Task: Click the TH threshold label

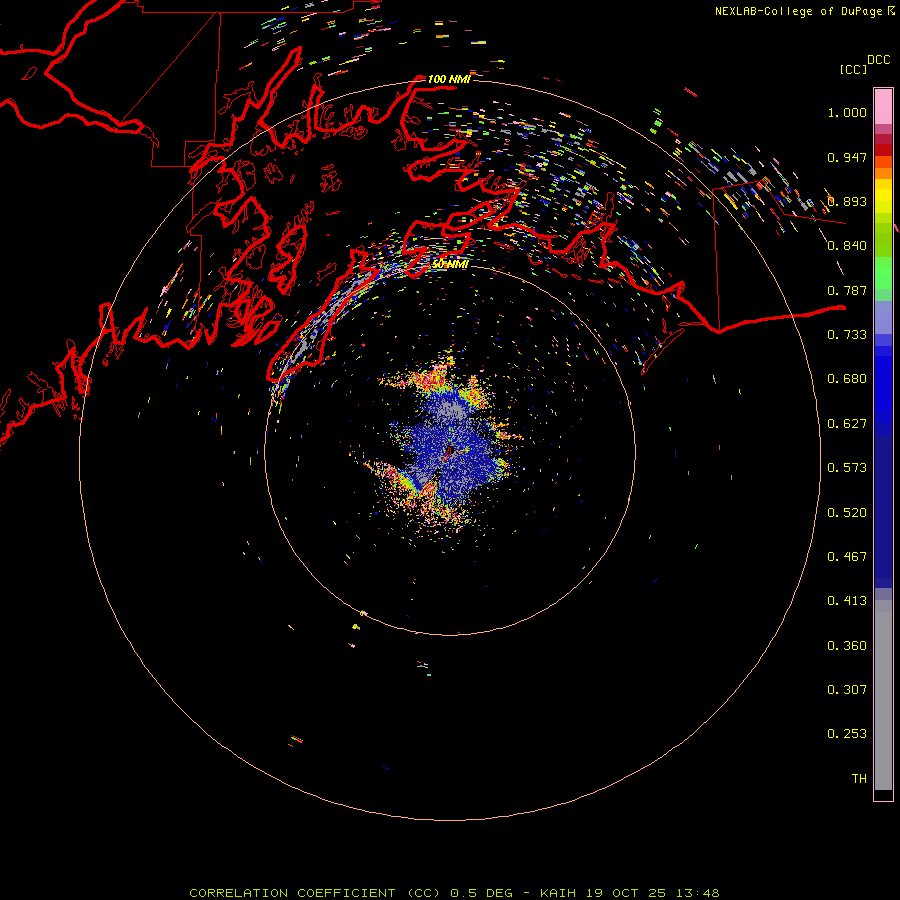Action: (859, 779)
